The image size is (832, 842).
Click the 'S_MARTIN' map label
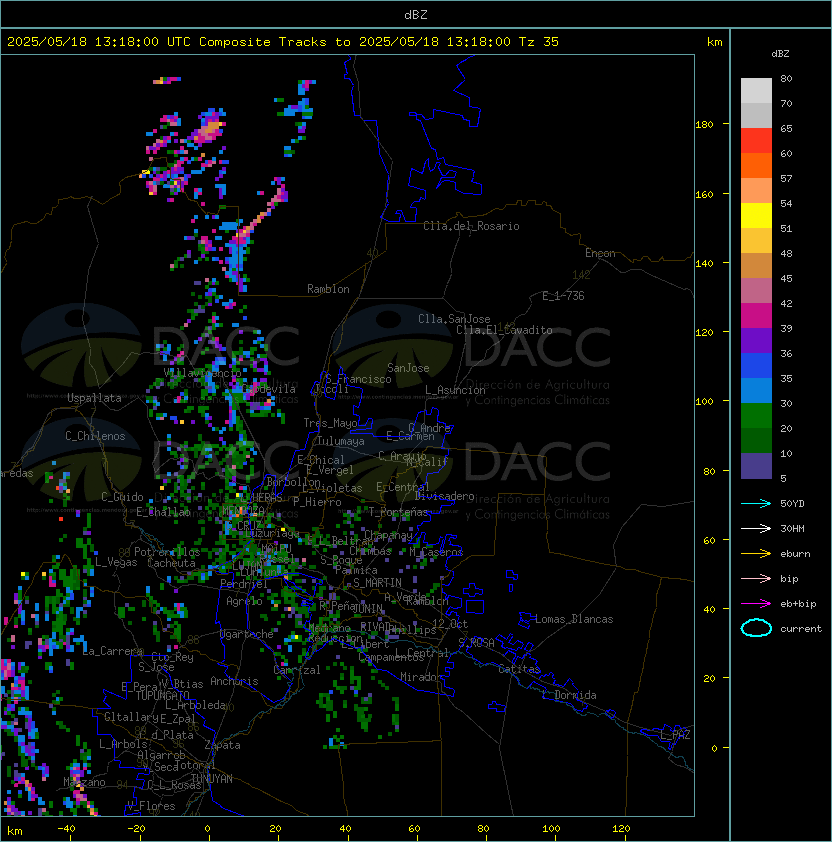[x=377, y=583]
